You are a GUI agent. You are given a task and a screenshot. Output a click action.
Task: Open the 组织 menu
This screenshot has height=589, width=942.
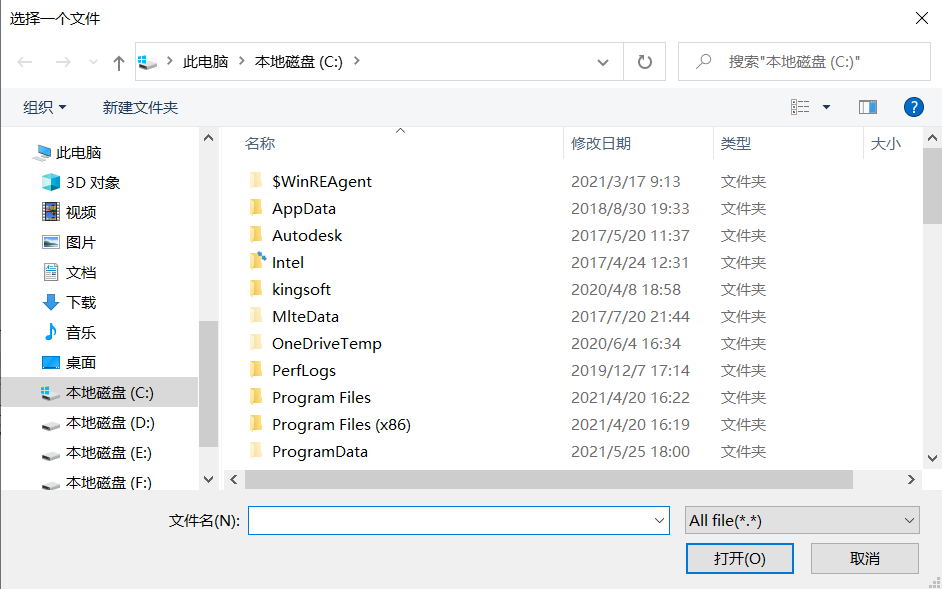(x=44, y=108)
